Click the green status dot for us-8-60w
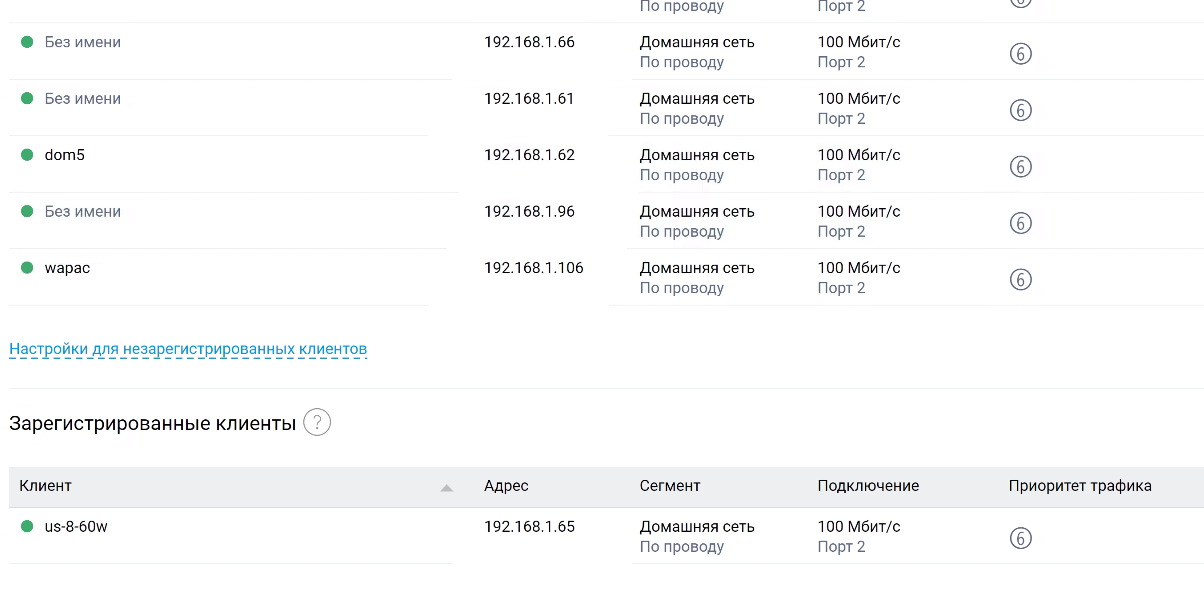 pos(27,526)
